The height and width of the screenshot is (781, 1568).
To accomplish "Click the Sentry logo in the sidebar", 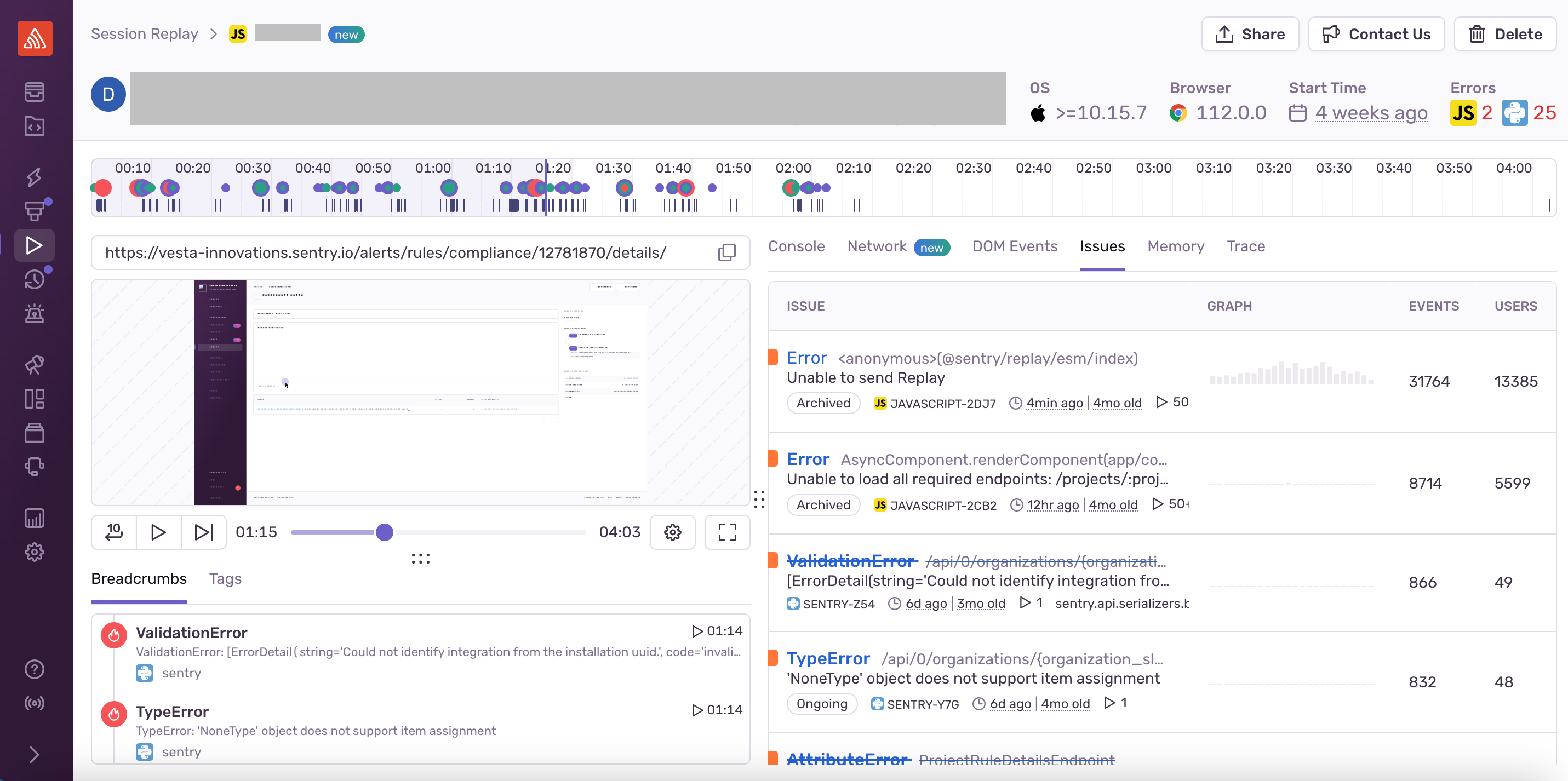I will click(x=35, y=39).
